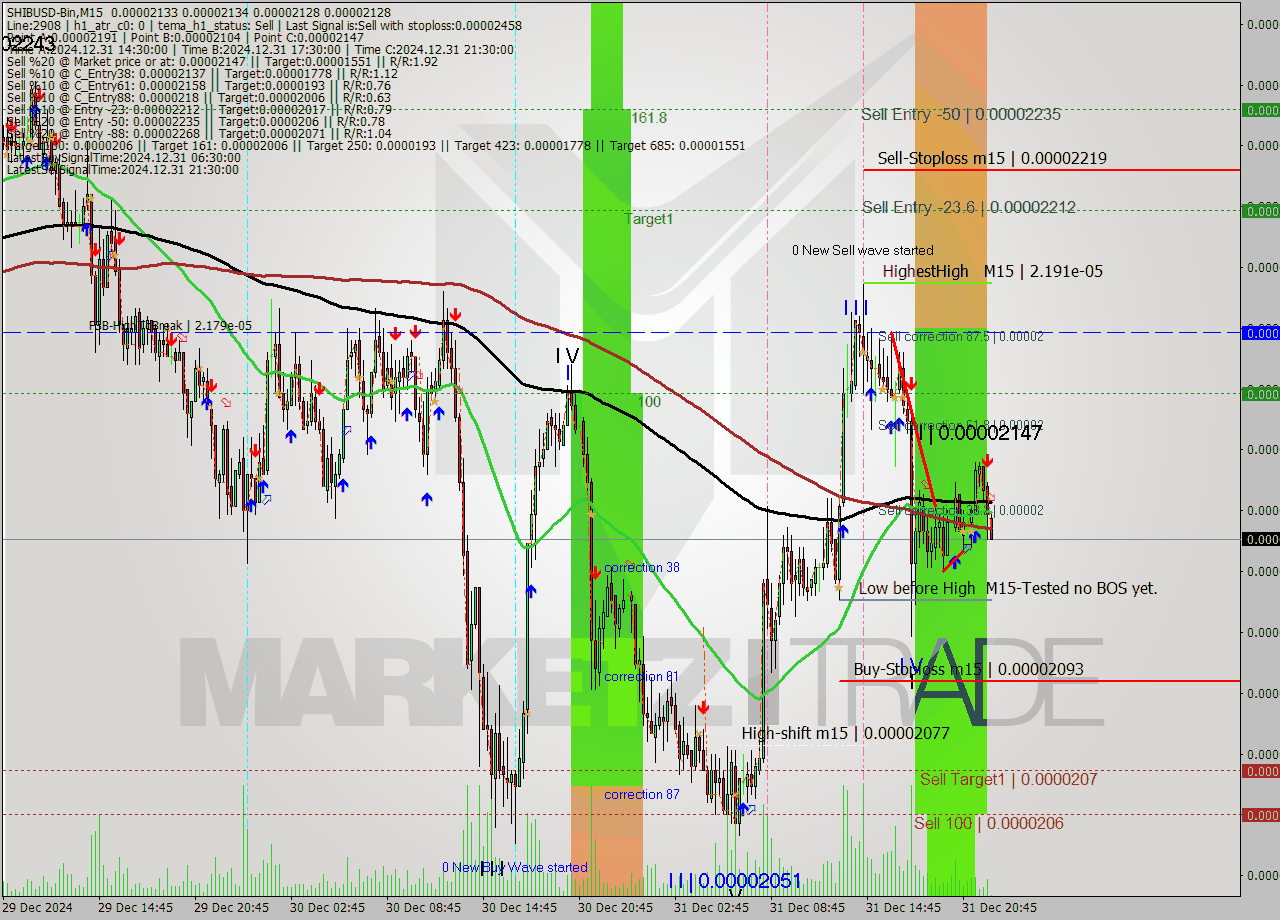Click the '0 New Sell wave started' label
The width and height of the screenshot is (1280, 920).
[x=862, y=250]
